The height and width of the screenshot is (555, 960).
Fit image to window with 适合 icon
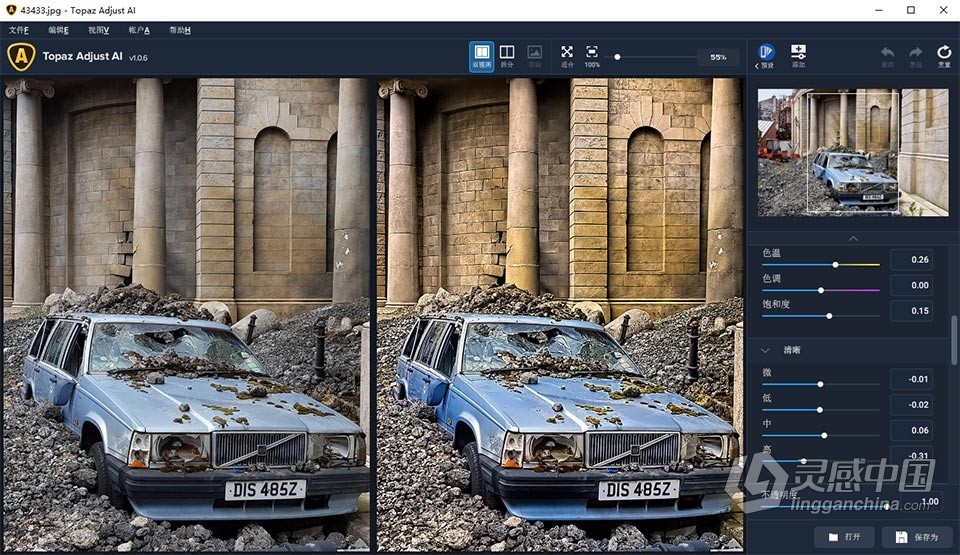[567, 54]
